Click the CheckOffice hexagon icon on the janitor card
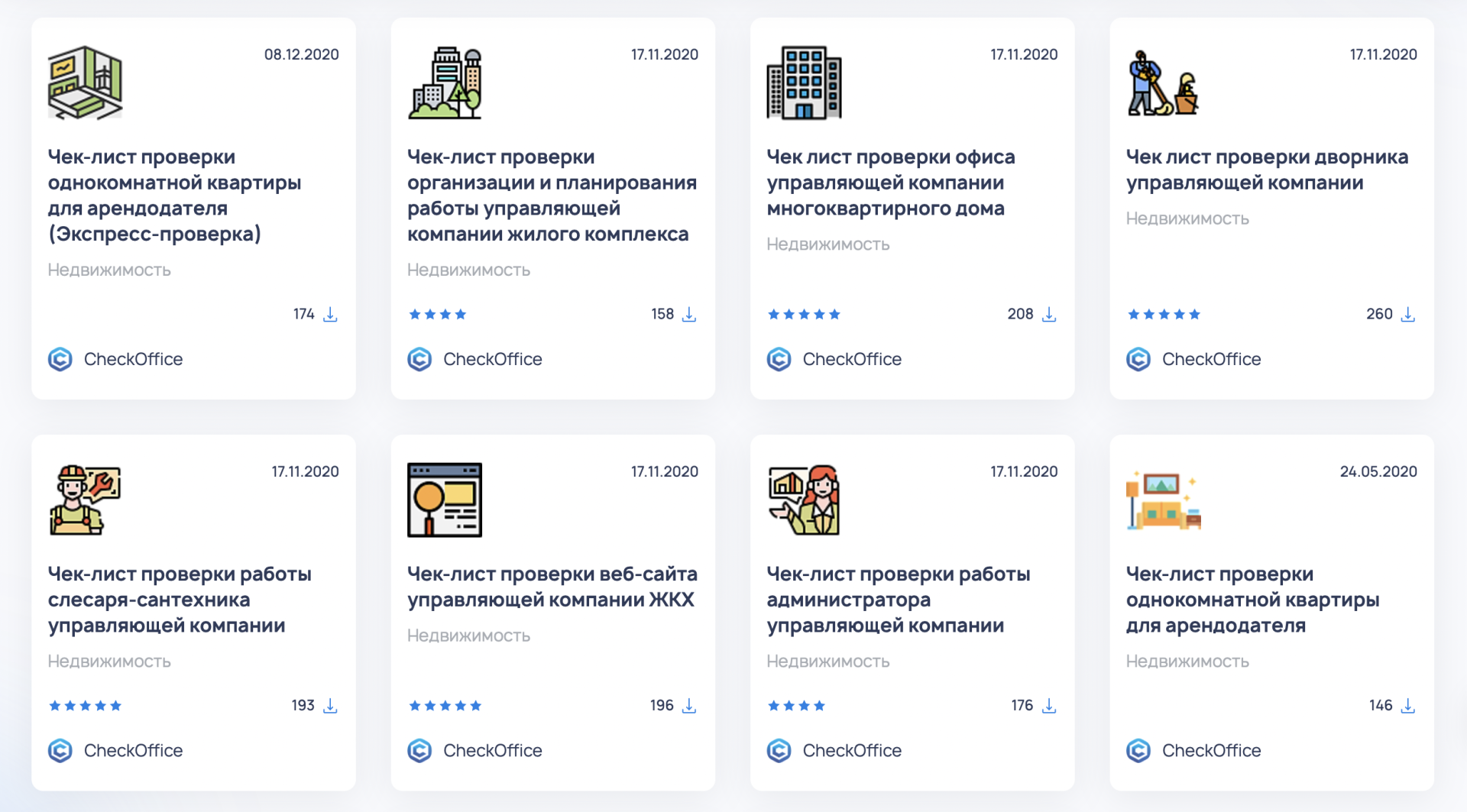This screenshot has height=812, width=1467. [x=1138, y=359]
